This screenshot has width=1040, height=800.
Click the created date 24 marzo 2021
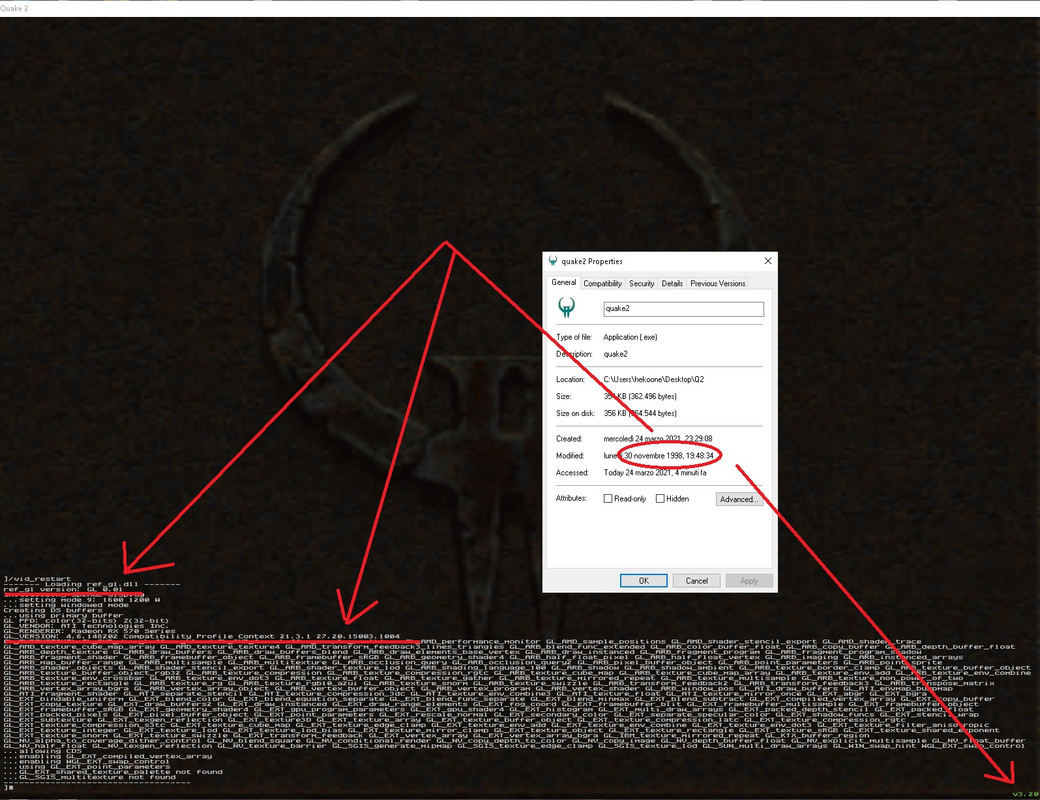click(657, 438)
